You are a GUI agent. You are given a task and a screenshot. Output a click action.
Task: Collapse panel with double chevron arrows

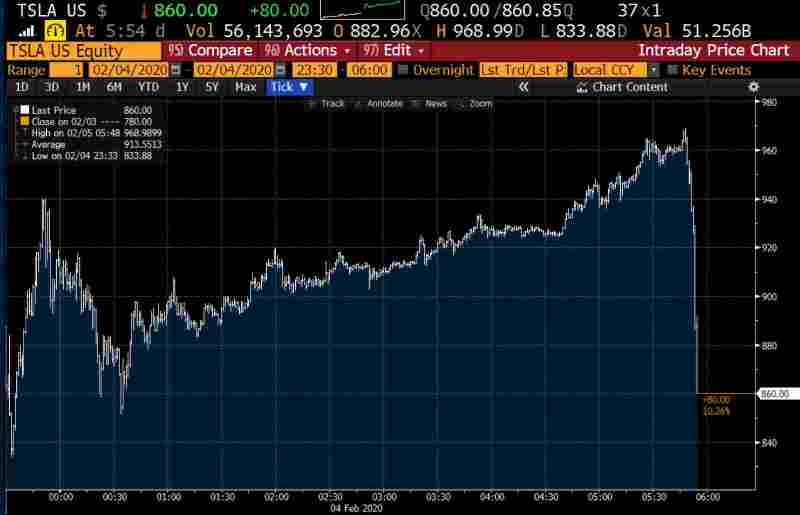coord(523,87)
